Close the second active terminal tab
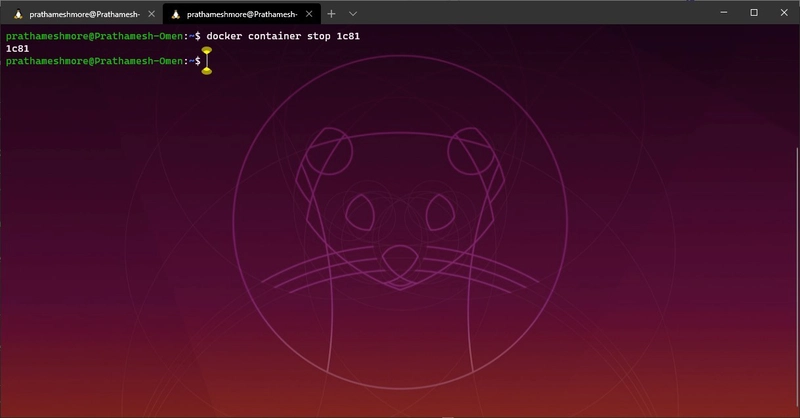 pos(309,14)
